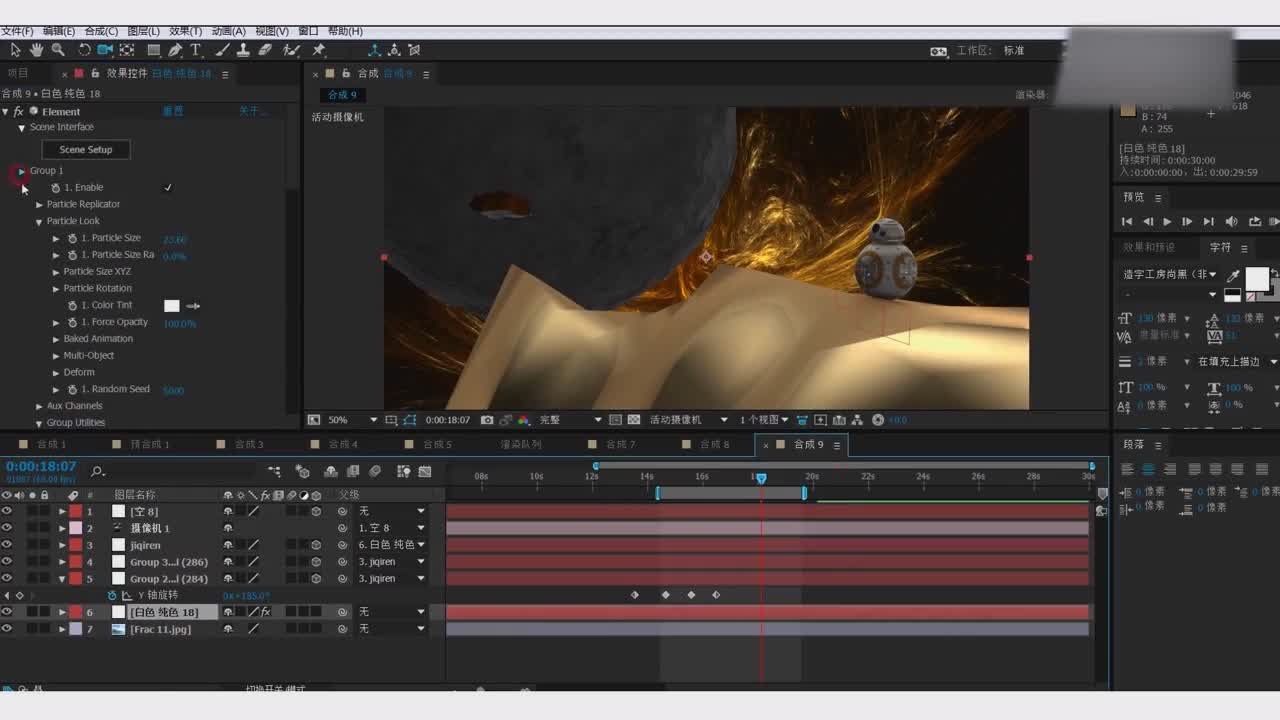
Task: Collapse layer 5 Group 2 (284) triangle
Action: tap(62, 579)
